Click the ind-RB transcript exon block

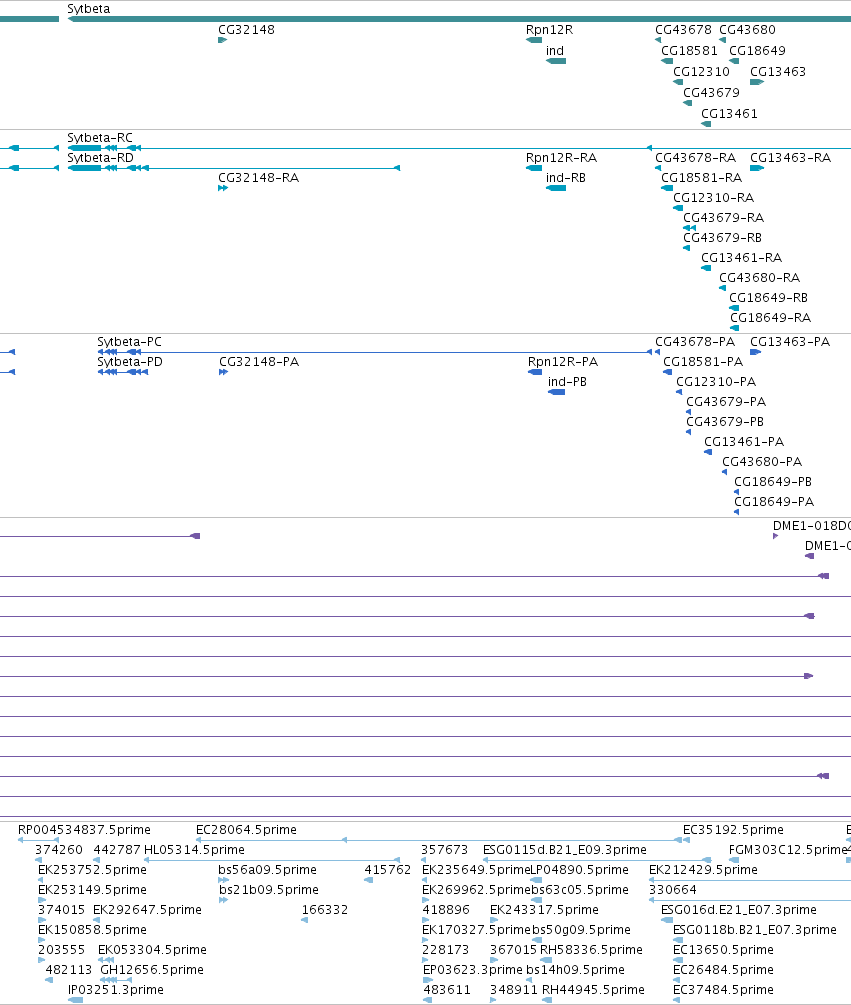click(556, 188)
